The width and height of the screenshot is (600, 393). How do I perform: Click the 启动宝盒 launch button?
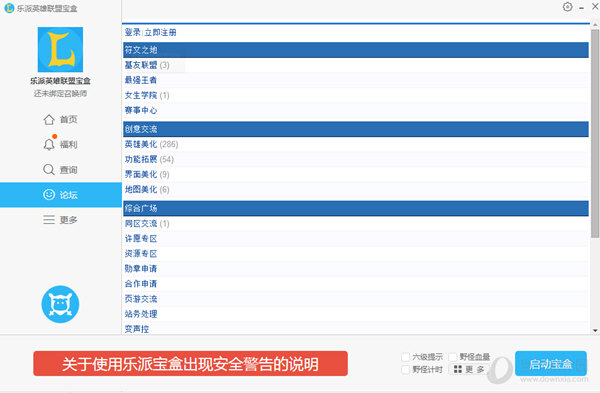551,364
